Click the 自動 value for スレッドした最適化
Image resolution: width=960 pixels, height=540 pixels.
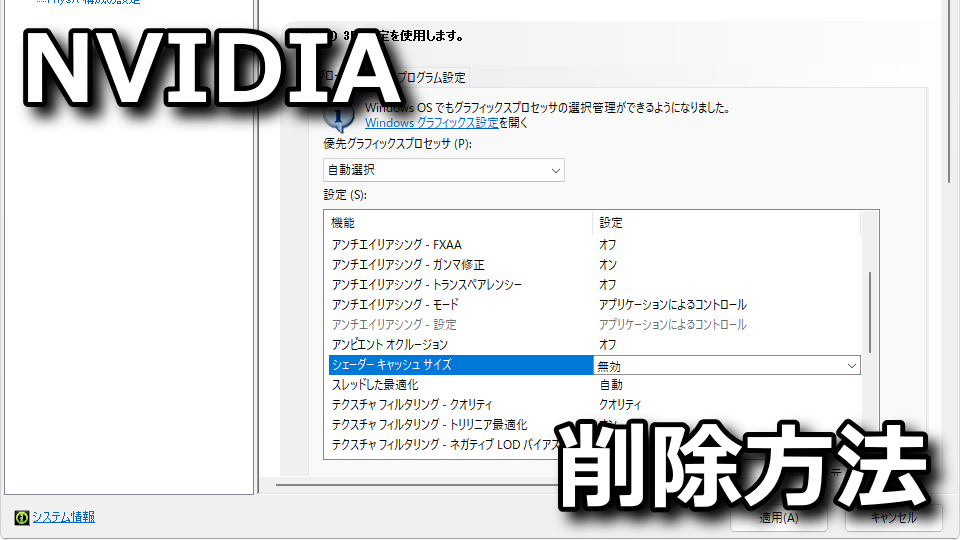point(611,384)
